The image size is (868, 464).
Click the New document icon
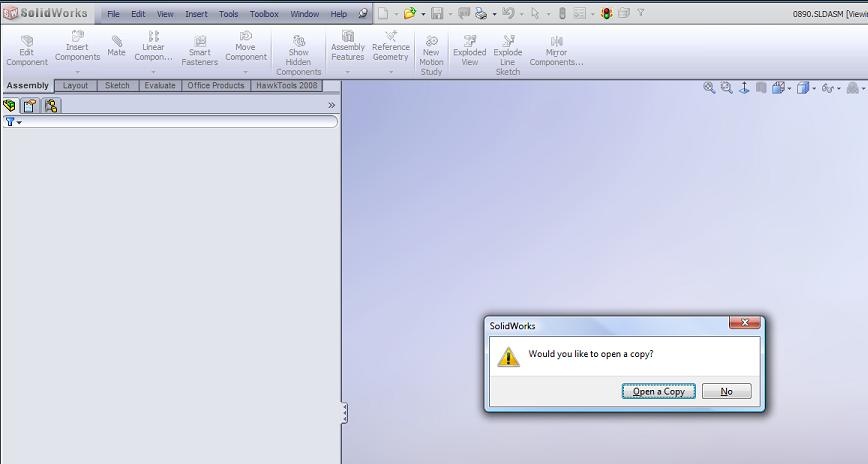click(383, 13)
